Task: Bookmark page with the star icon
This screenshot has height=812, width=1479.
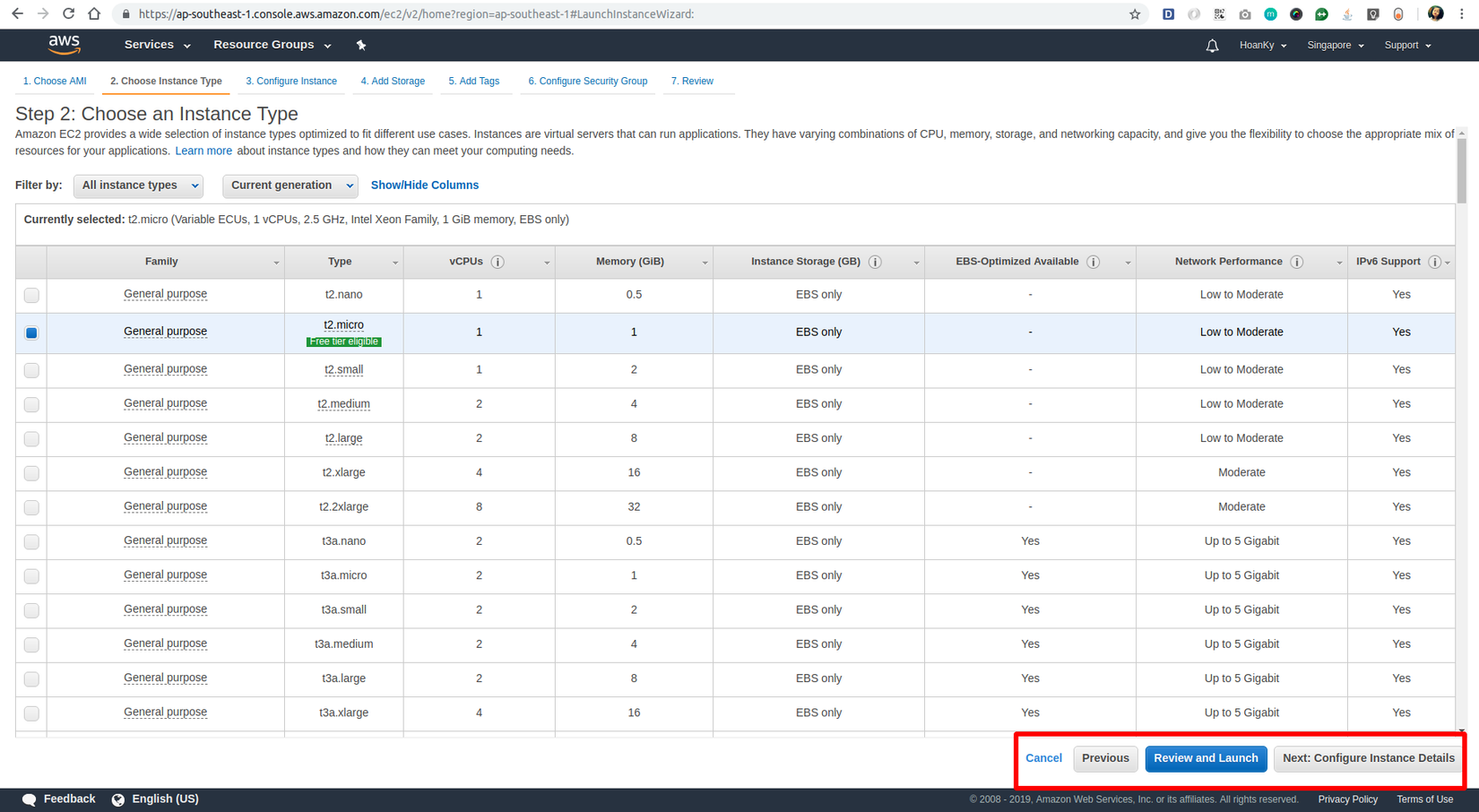Action: click(x=1135, y=14)
